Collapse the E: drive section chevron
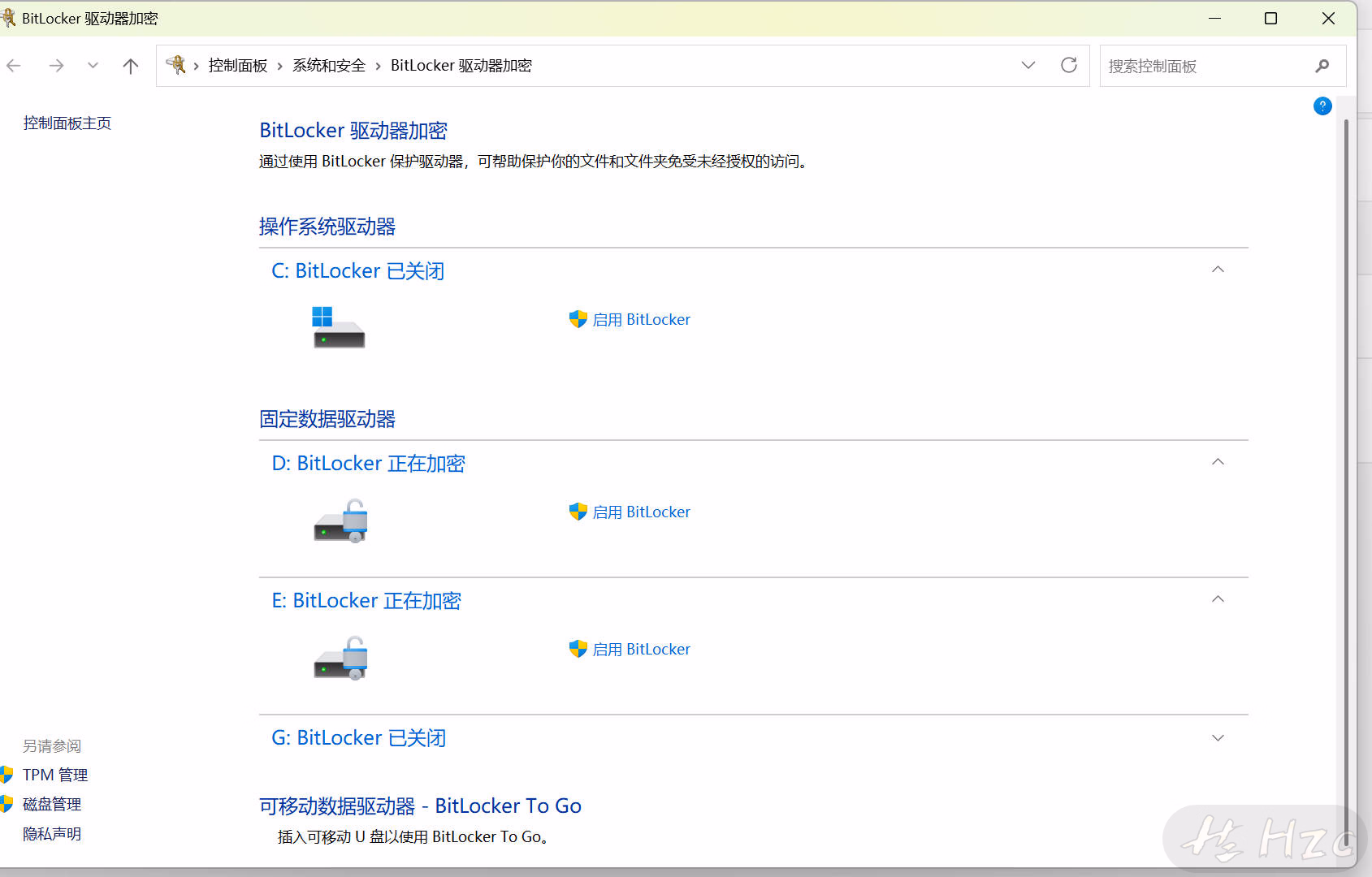The image size is (1372, 877). pos(1218,599)
